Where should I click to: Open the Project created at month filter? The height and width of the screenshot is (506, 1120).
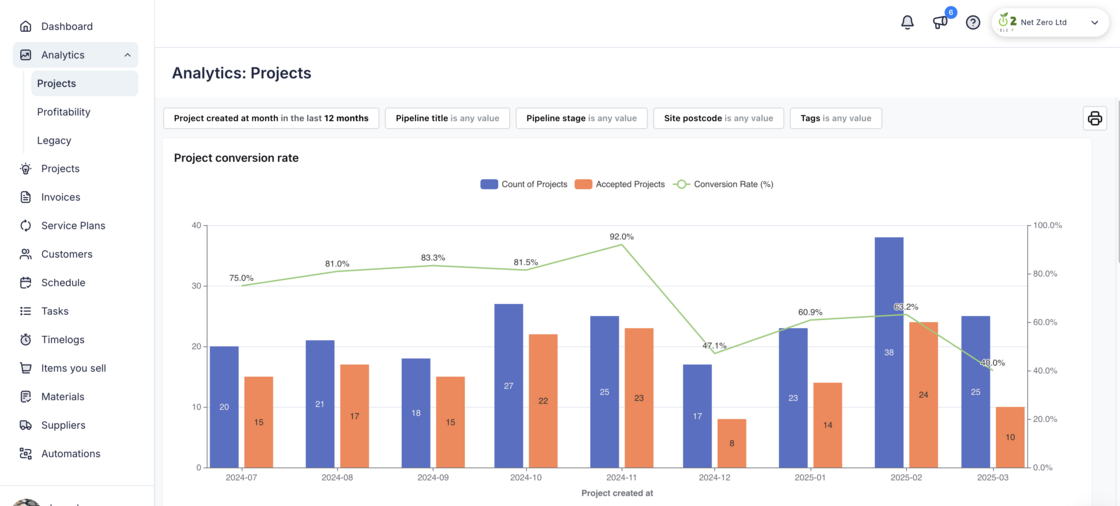tap(271, 118)
